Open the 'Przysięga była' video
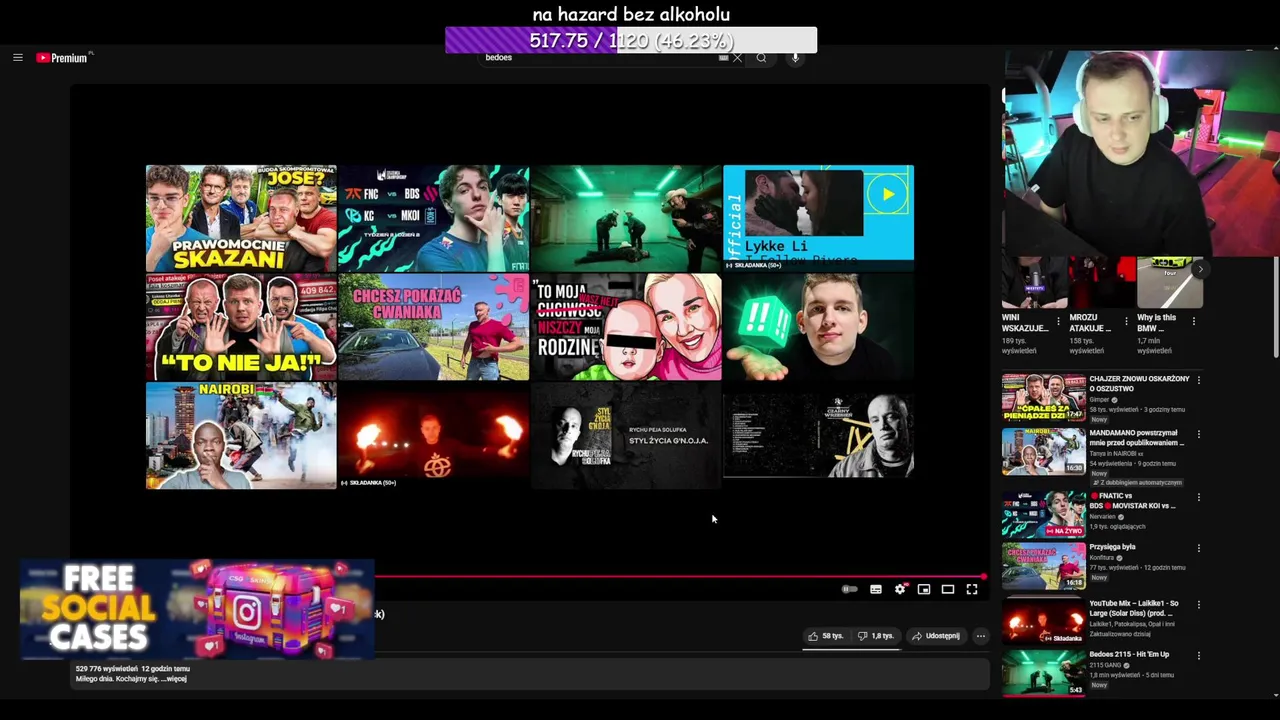Image resolution: width=1280 pixels, height=720 pixels. (1112, 547)
